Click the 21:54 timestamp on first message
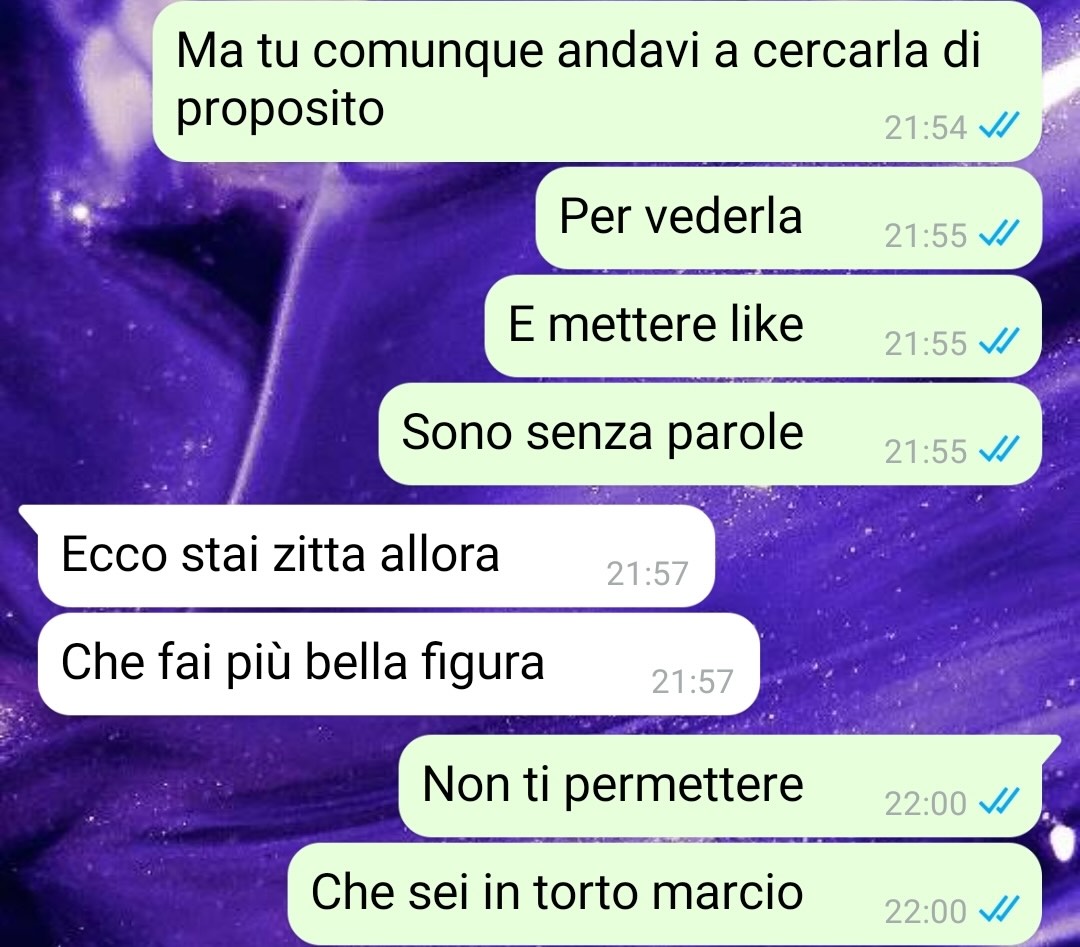This screenshot has height=947, width=1080. click(x=926, y=128)
